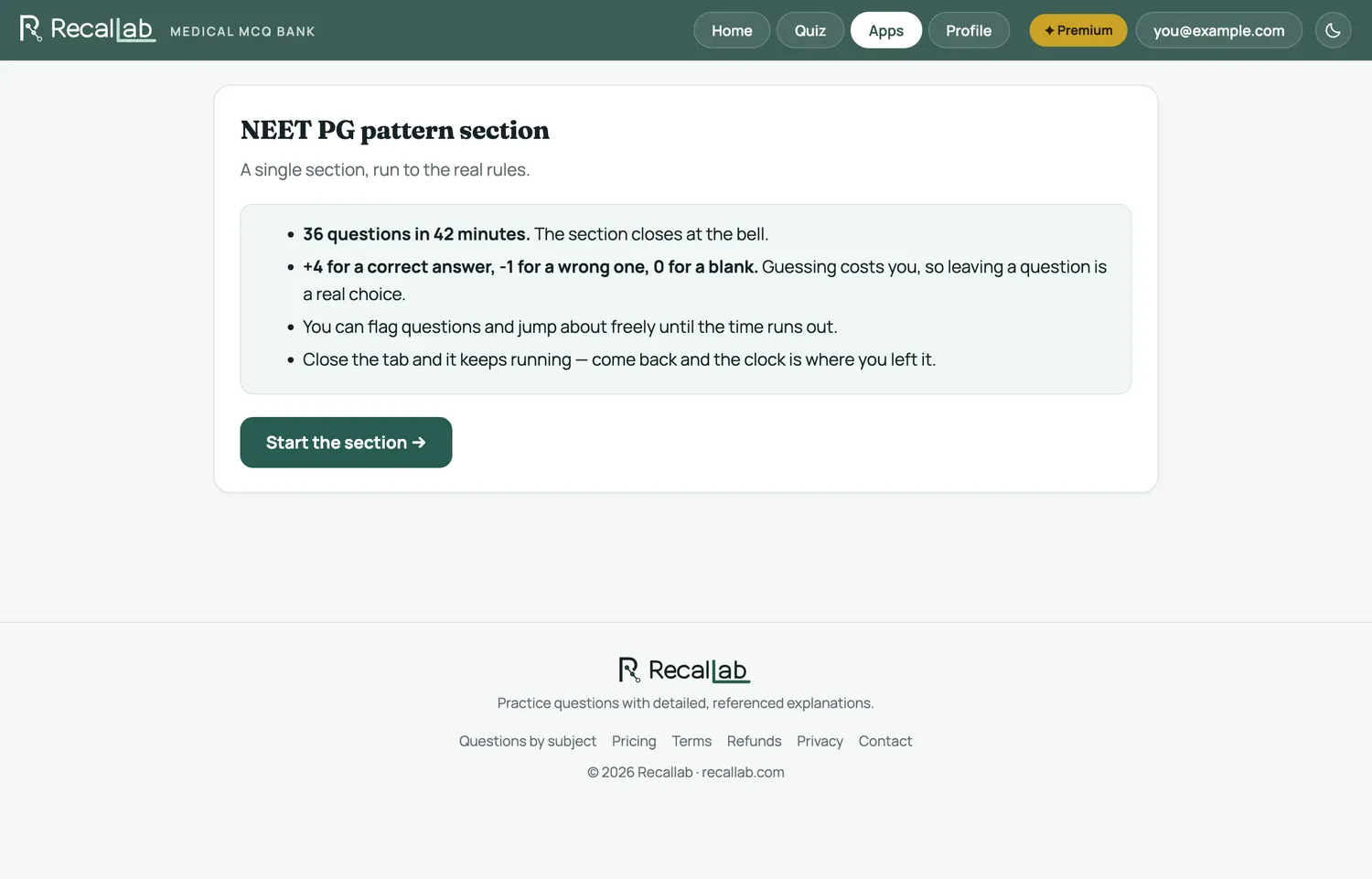Image resolution: width=1372 pixels, height=879 pixels.
Task: Go to the Quiz nav tab
Action: pyautogui.click(x=810, y=30)
